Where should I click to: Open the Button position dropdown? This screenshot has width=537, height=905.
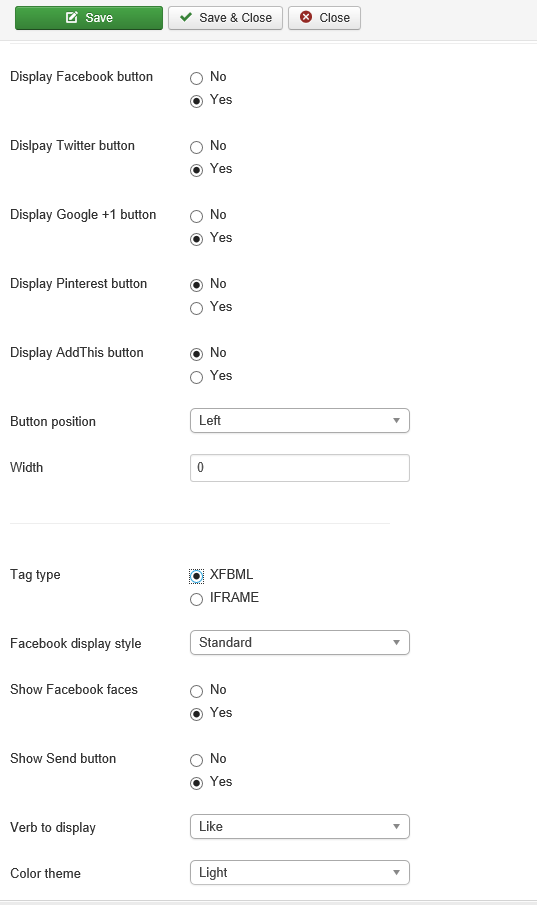(x=300, y=421)
